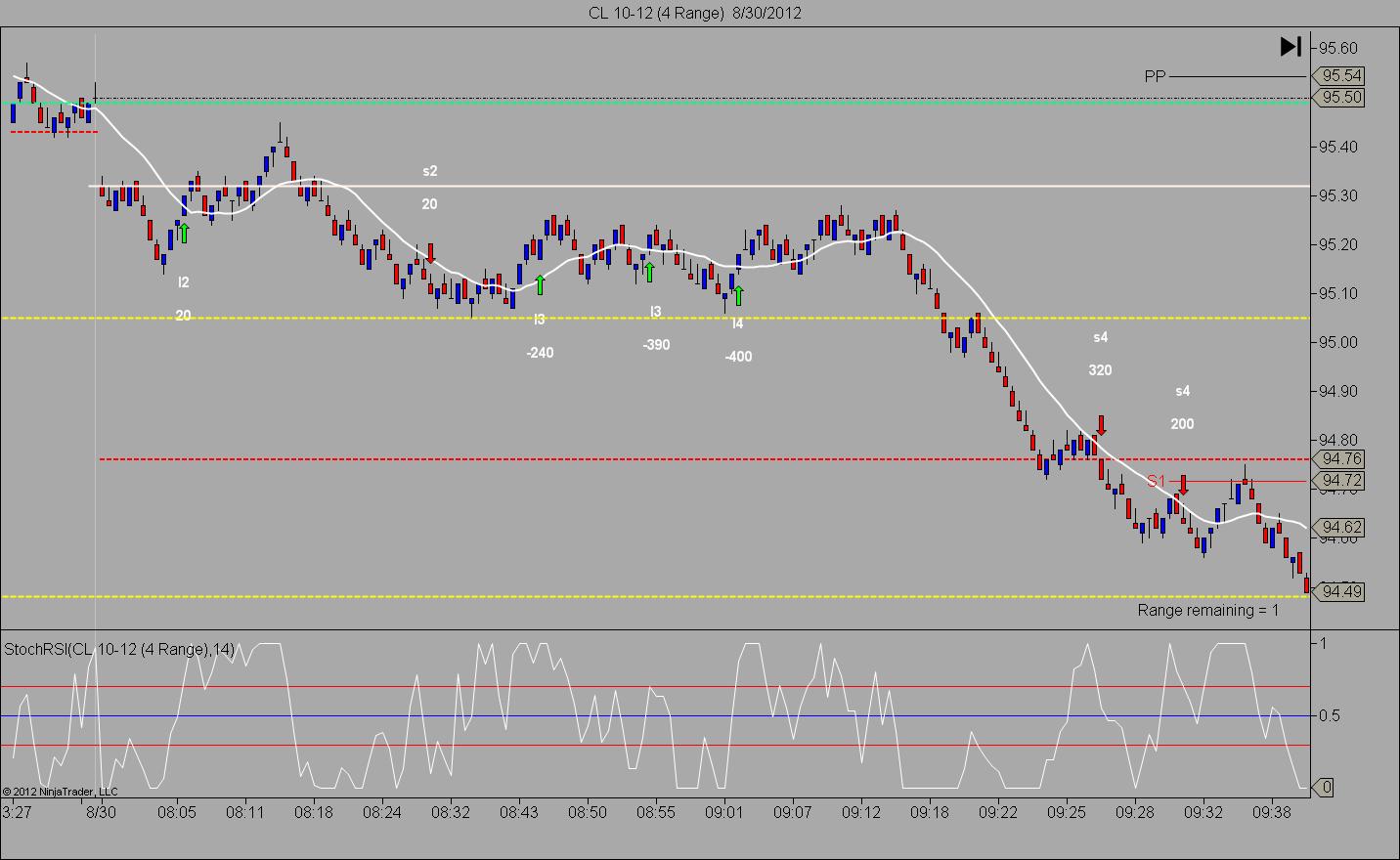The image size is (1400, 860).
Task: Select the red arrow beside the S1 label
Action: [x=1183, y=485]
